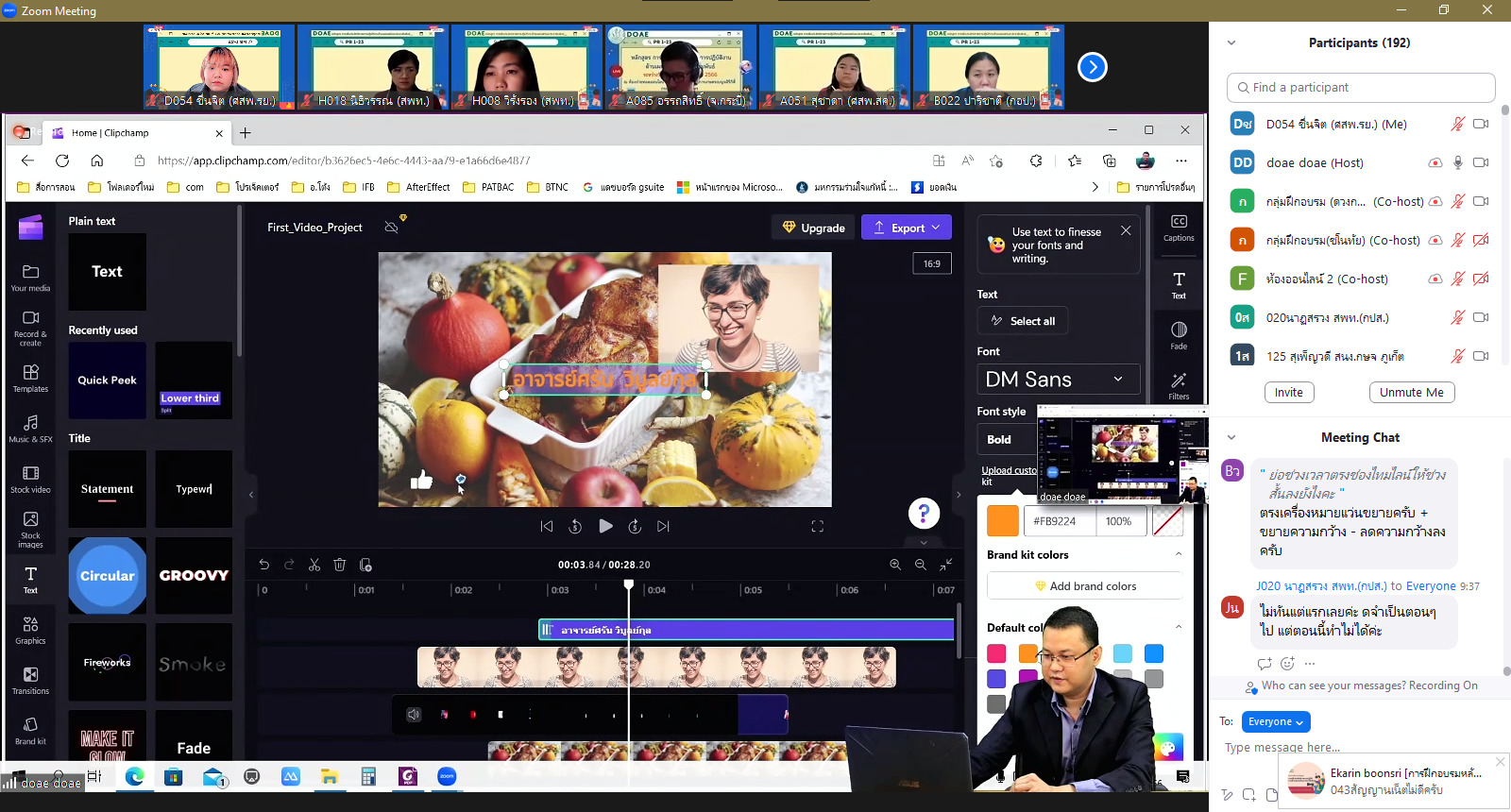
Task: Open the Export dropdown menu
Action: pos(907,228)
